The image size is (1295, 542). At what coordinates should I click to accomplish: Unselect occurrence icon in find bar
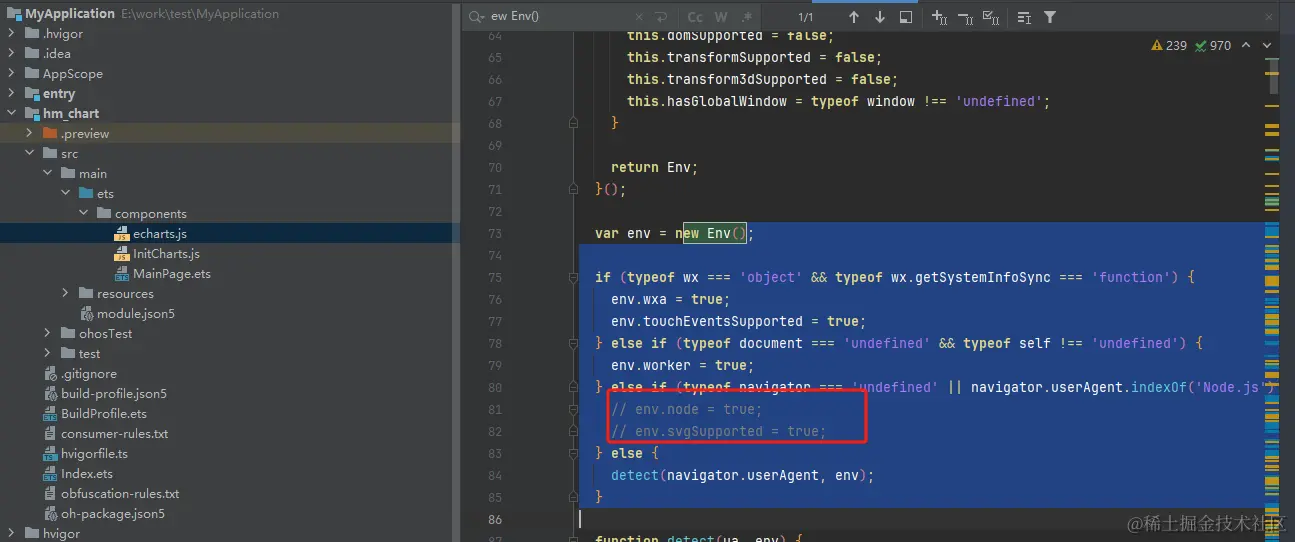point(965,17)
